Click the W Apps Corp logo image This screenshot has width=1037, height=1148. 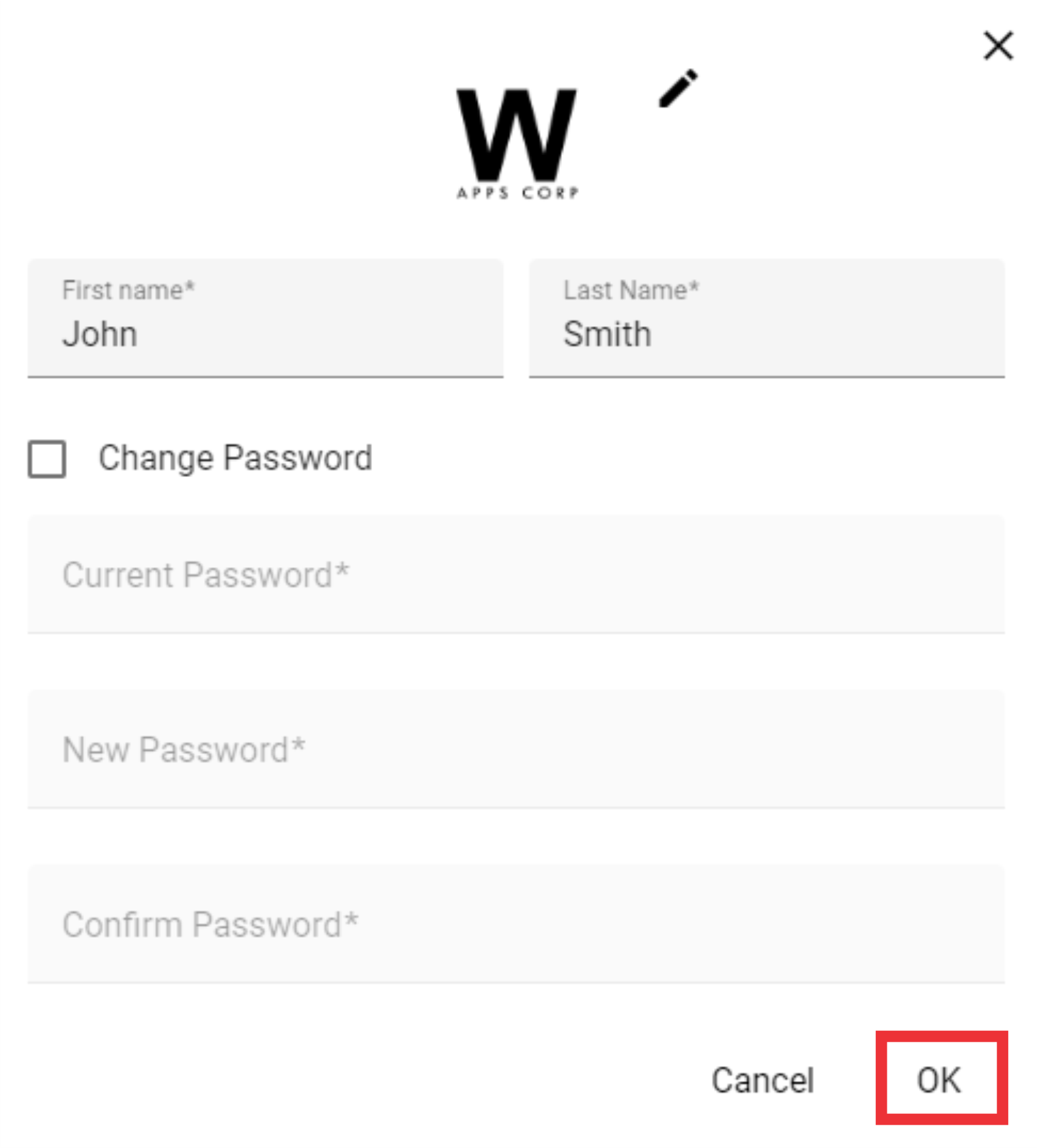517,144
